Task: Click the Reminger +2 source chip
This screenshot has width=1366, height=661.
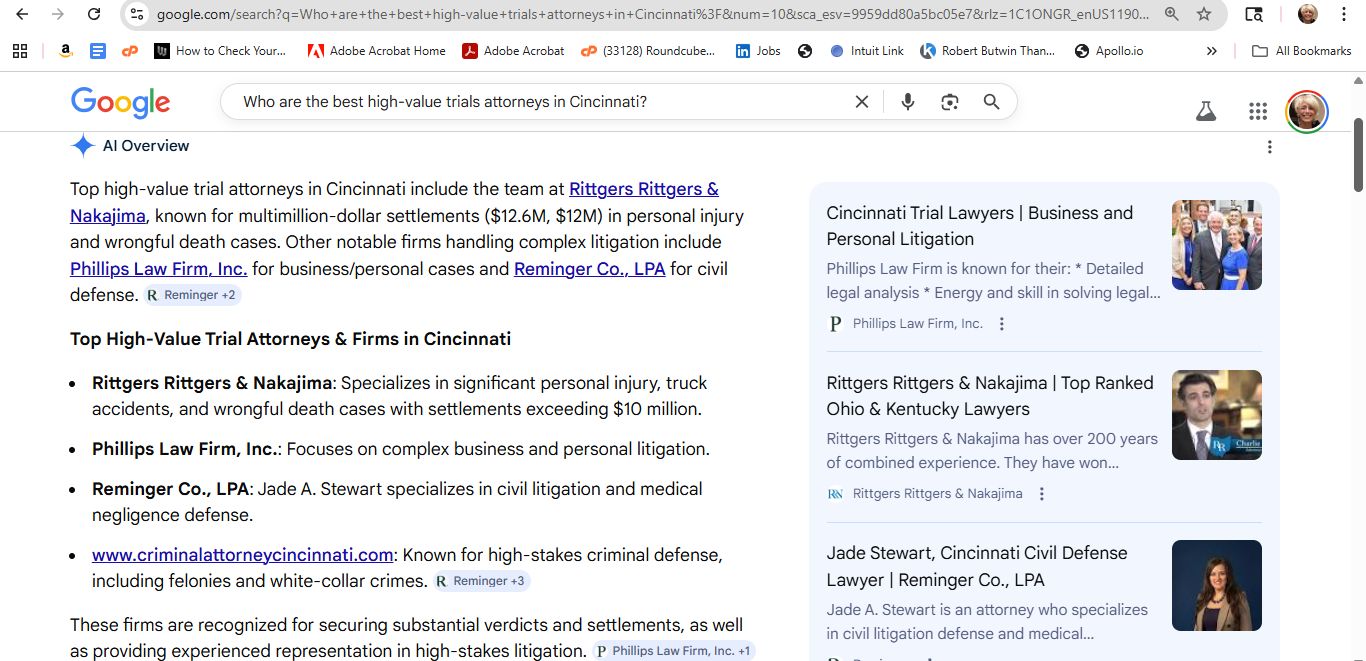Action: pyautogui.click(x=192, y=295)
